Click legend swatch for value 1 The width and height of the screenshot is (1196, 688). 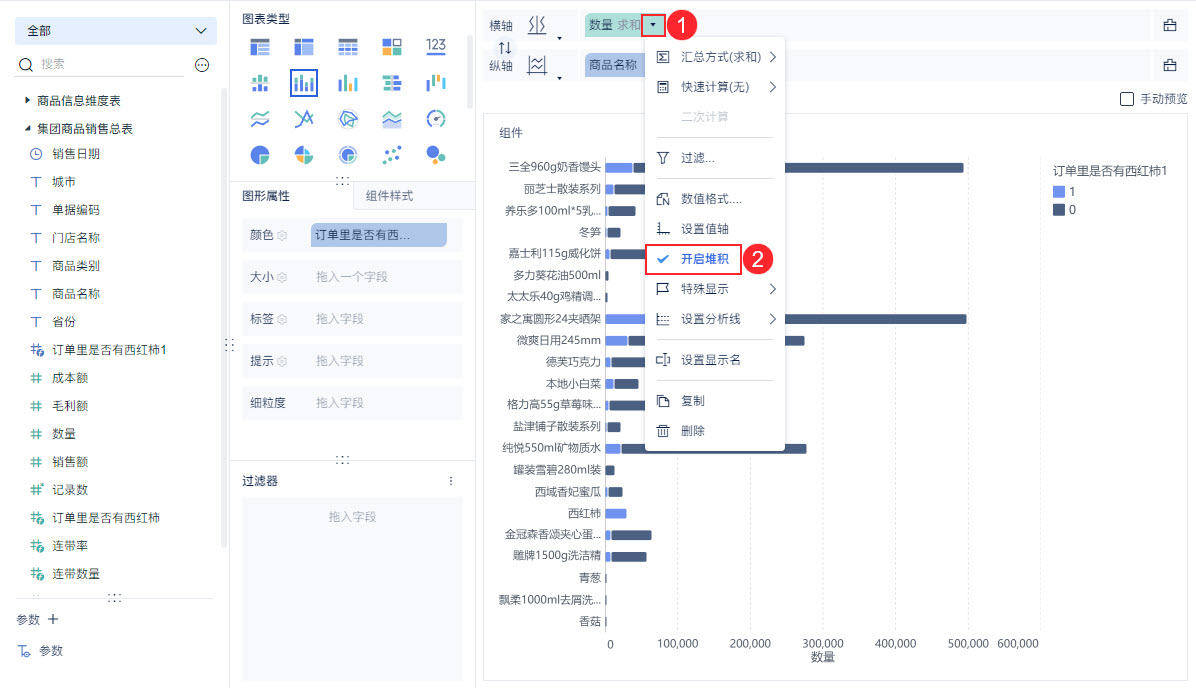point(1059,191)
